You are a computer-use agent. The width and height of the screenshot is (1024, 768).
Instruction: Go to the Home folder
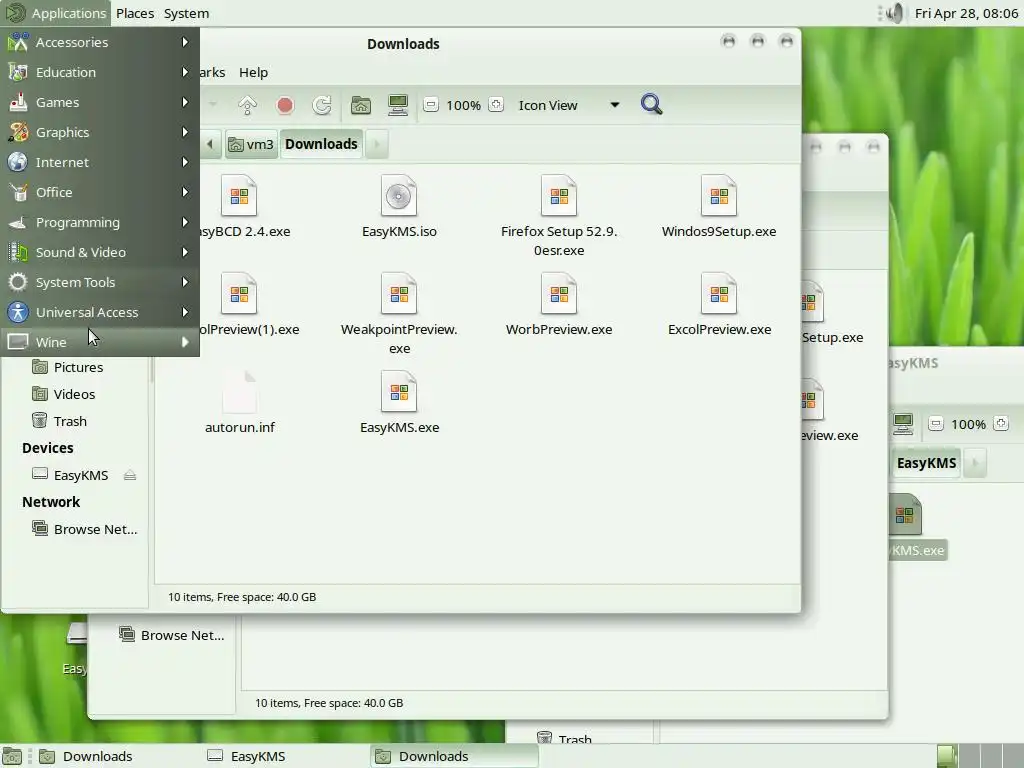[360, 105]
